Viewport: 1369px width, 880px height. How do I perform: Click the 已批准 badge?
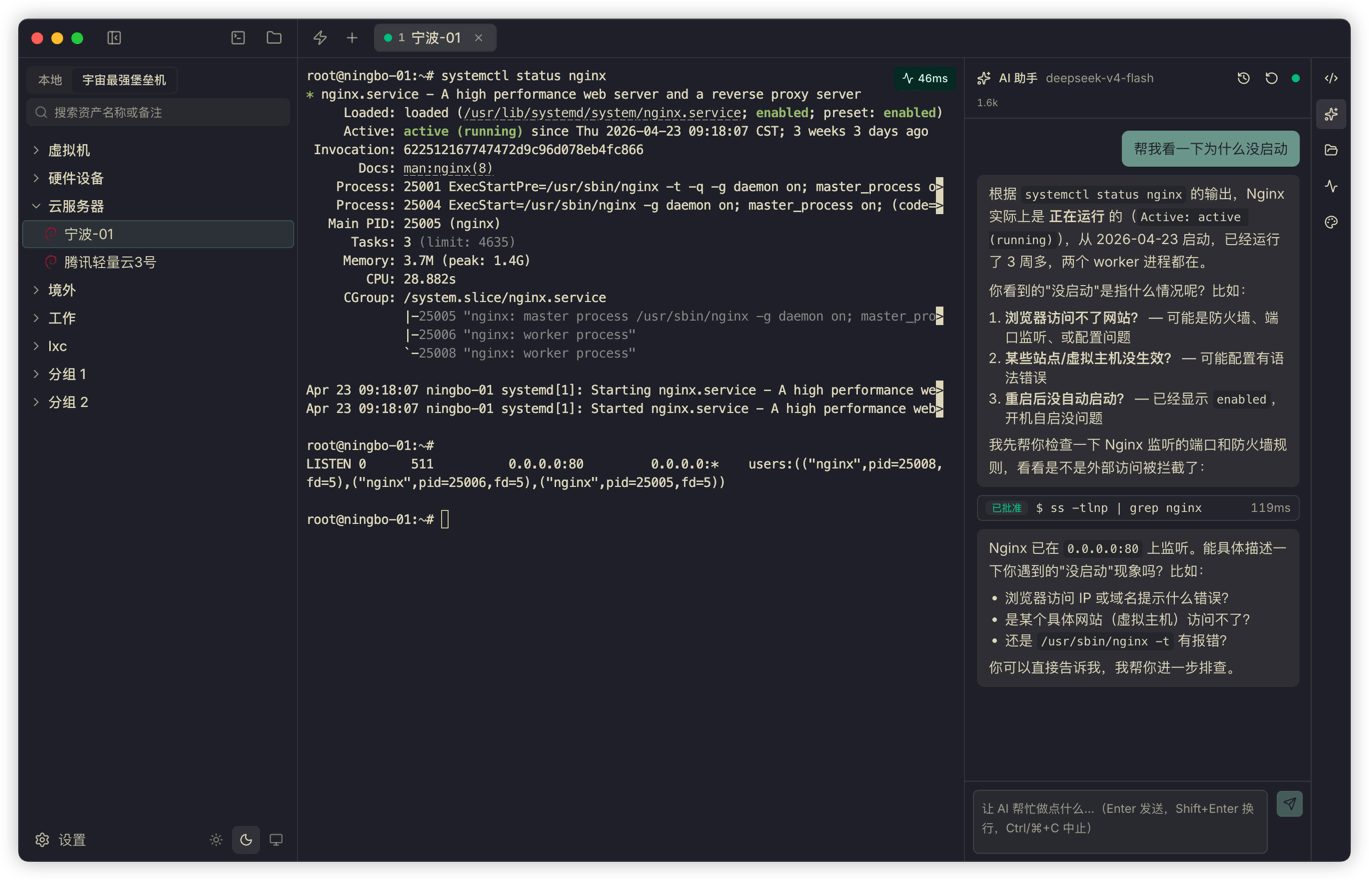tap(1007, 508)
